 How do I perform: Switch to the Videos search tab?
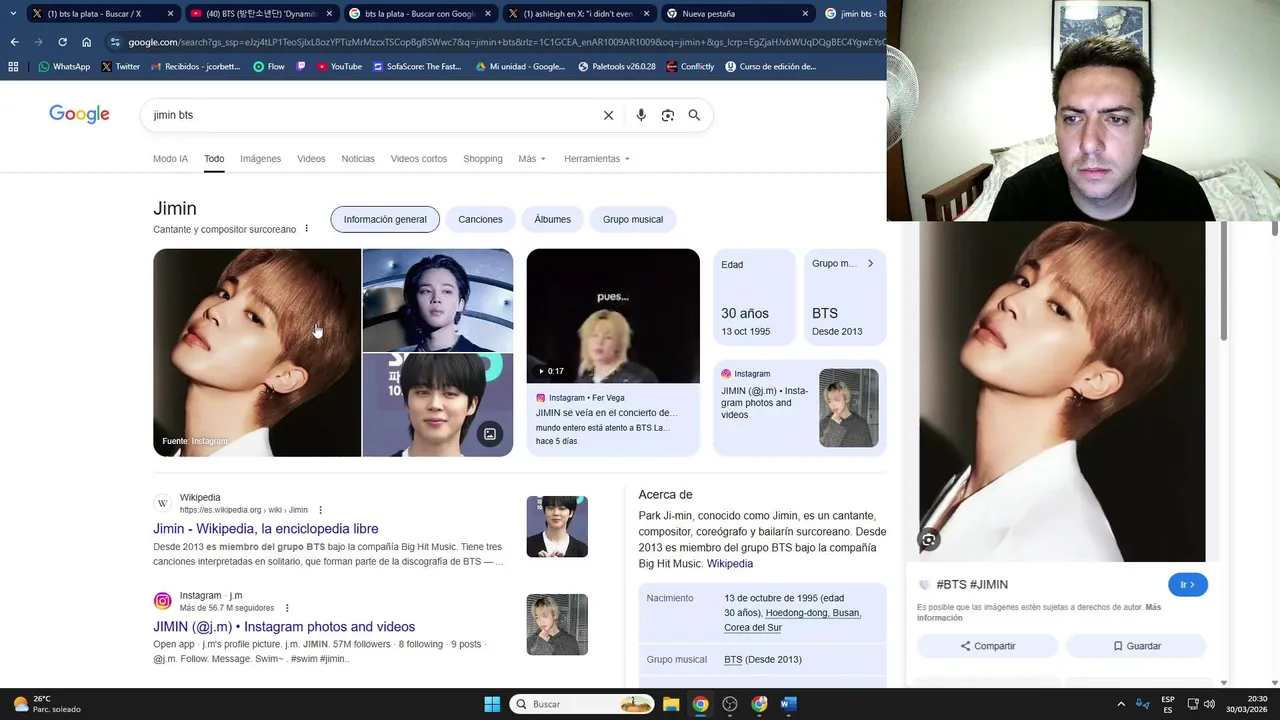click(x=311, y=159)
